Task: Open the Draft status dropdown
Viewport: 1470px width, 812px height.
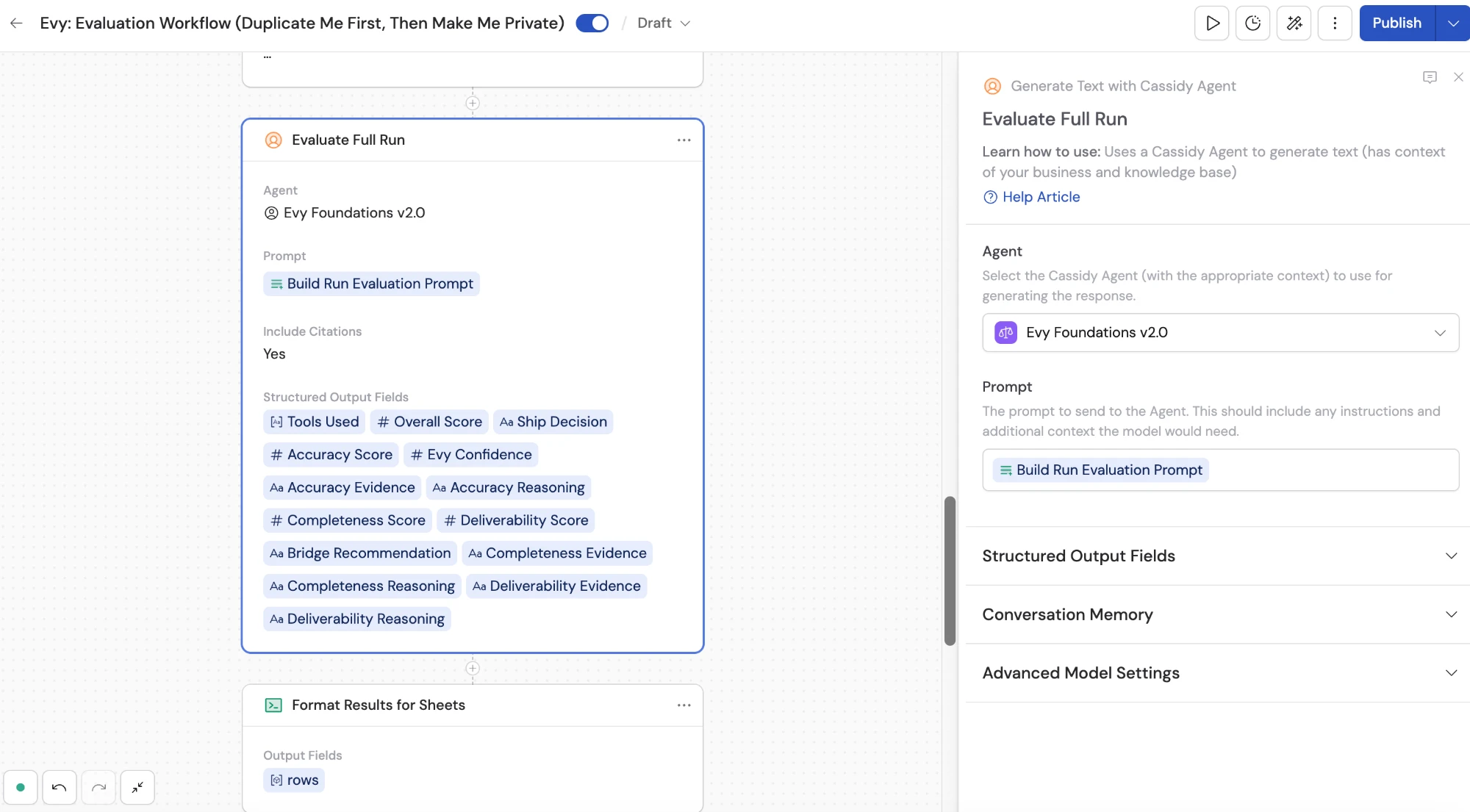Action: [x=664, y=23]
